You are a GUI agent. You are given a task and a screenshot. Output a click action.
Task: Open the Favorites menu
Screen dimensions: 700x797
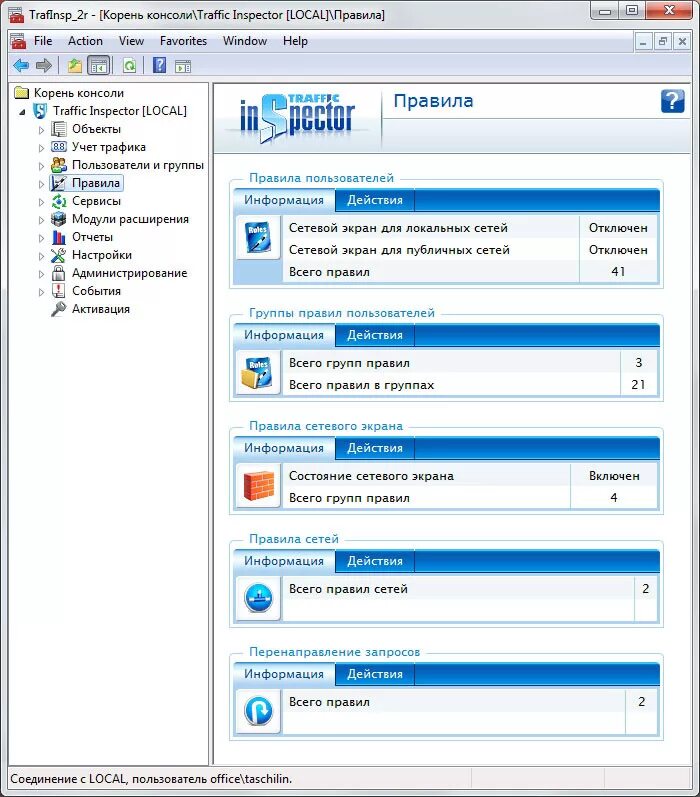pyautogui.click(x=184, y=41)
